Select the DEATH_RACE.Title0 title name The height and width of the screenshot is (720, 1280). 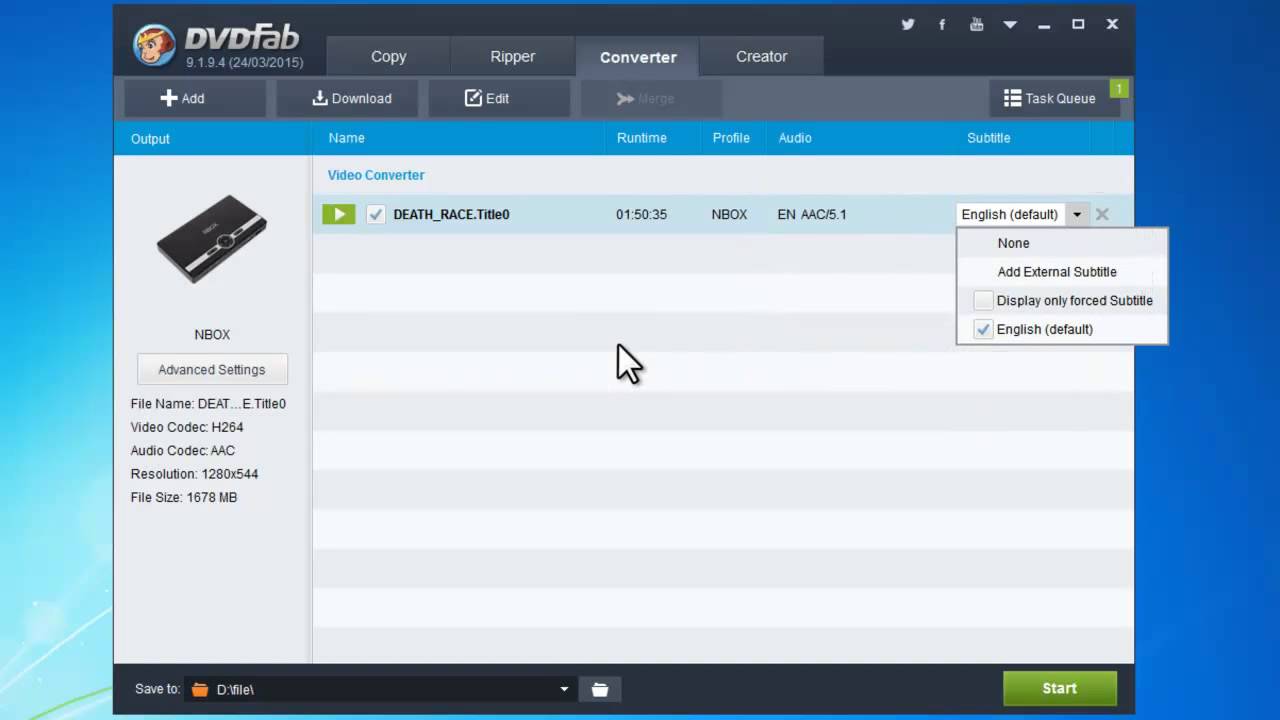(451, 214)
